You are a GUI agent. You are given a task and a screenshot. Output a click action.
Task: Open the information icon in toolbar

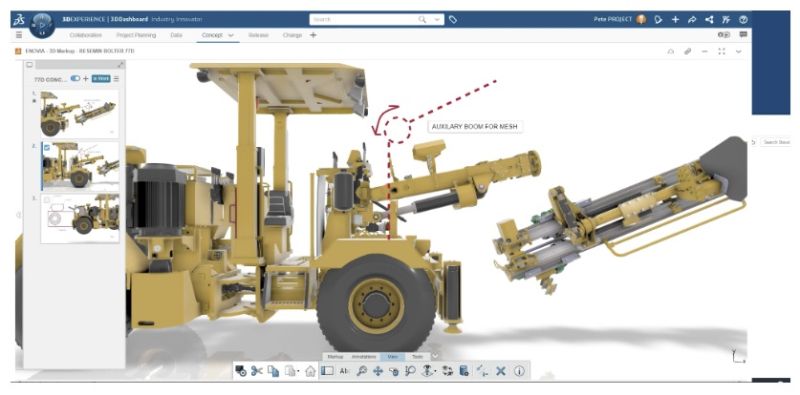pyautogui.click(x=519, y=371)
